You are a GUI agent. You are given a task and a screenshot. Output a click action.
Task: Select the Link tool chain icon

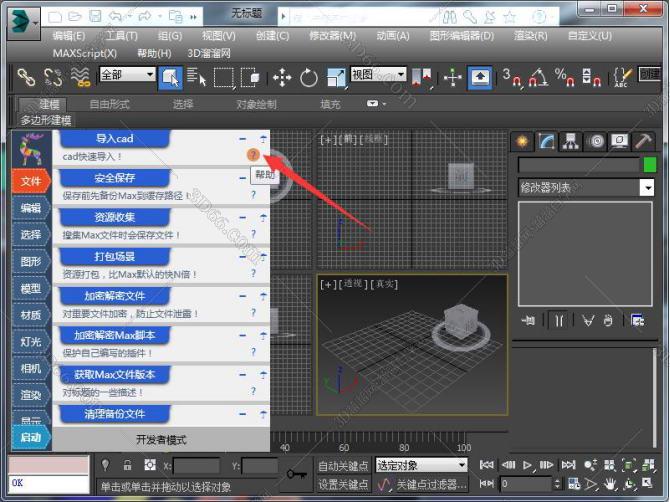26,77
